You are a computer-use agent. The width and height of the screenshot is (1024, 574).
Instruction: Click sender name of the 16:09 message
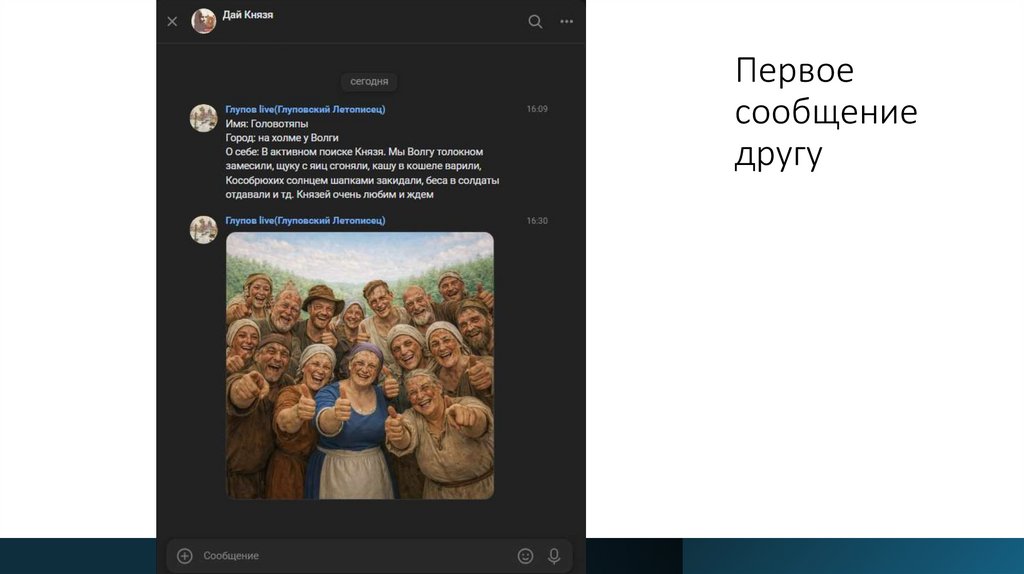tap(305, 109)
